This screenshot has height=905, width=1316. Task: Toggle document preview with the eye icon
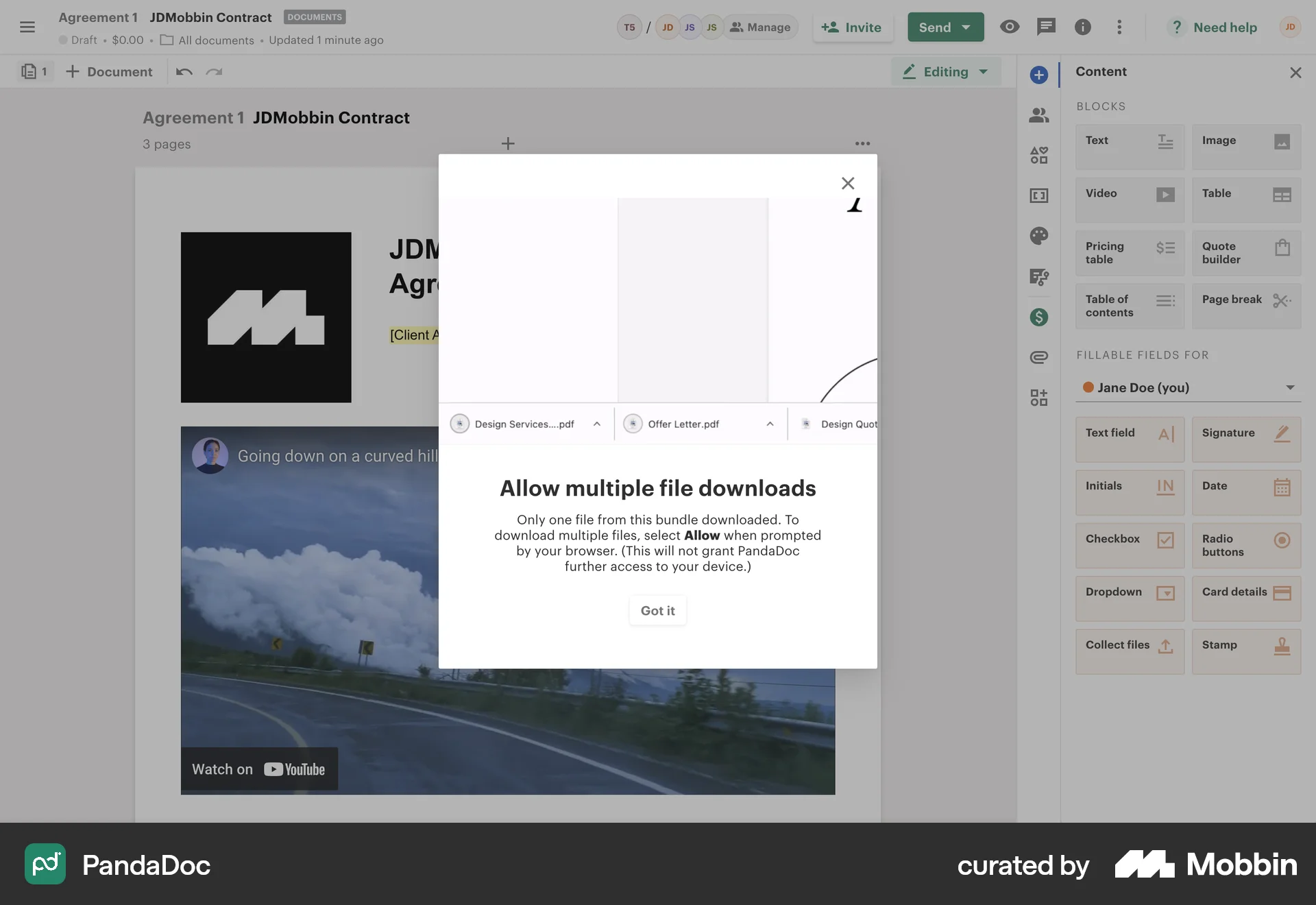point(1009,27)
